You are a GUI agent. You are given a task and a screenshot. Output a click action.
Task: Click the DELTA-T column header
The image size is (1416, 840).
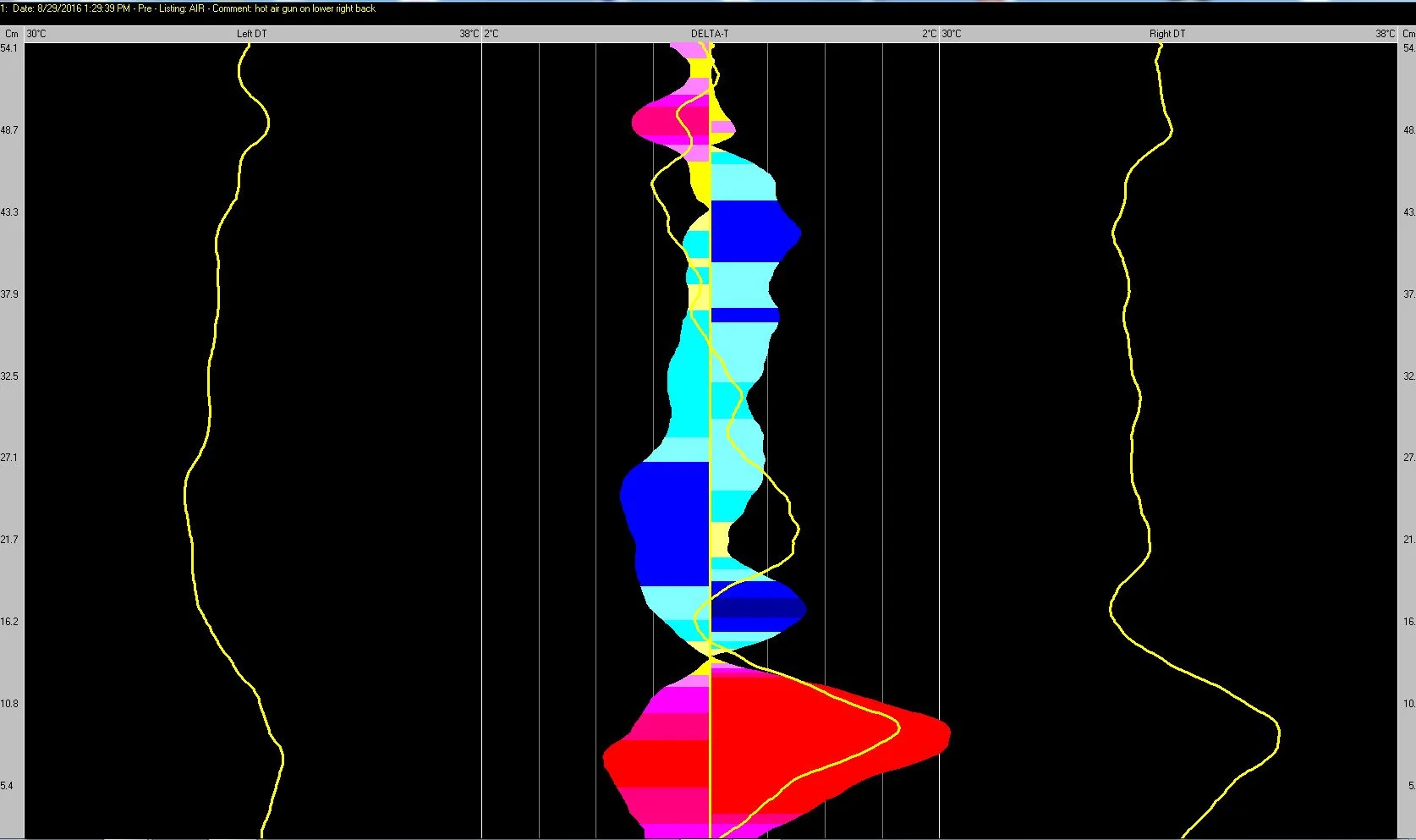tap(709, 34)
